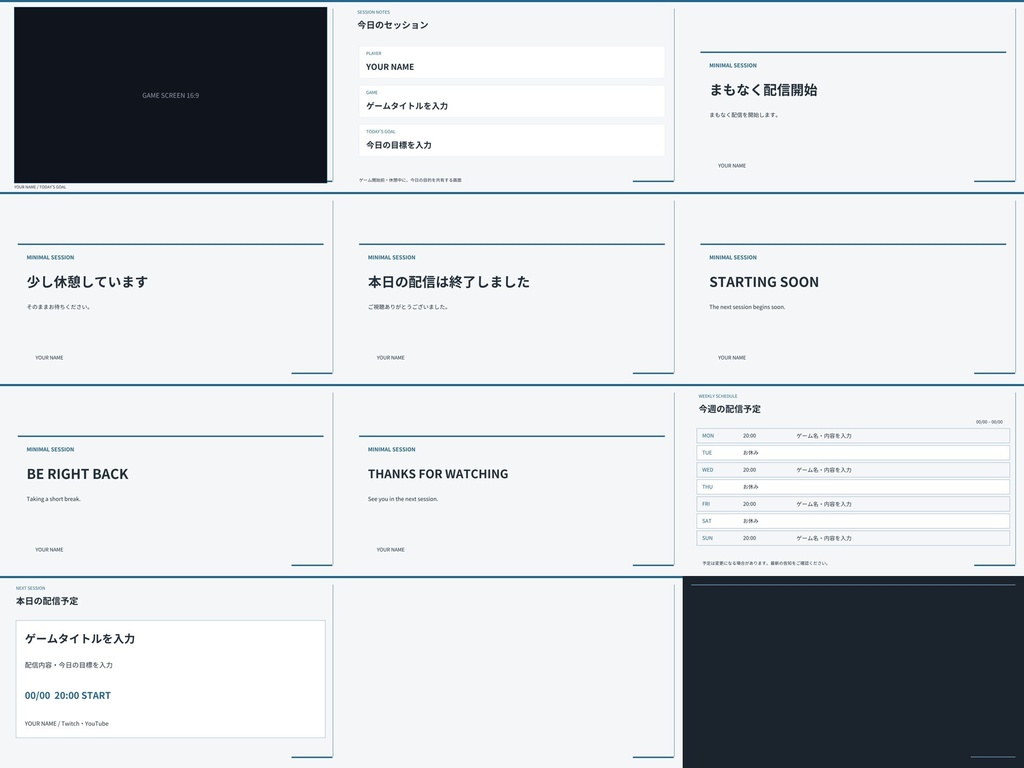Click the text ご視聴ありがとうございました。
The width and height of the screenshot is (1024, 768).
point(408,307)
